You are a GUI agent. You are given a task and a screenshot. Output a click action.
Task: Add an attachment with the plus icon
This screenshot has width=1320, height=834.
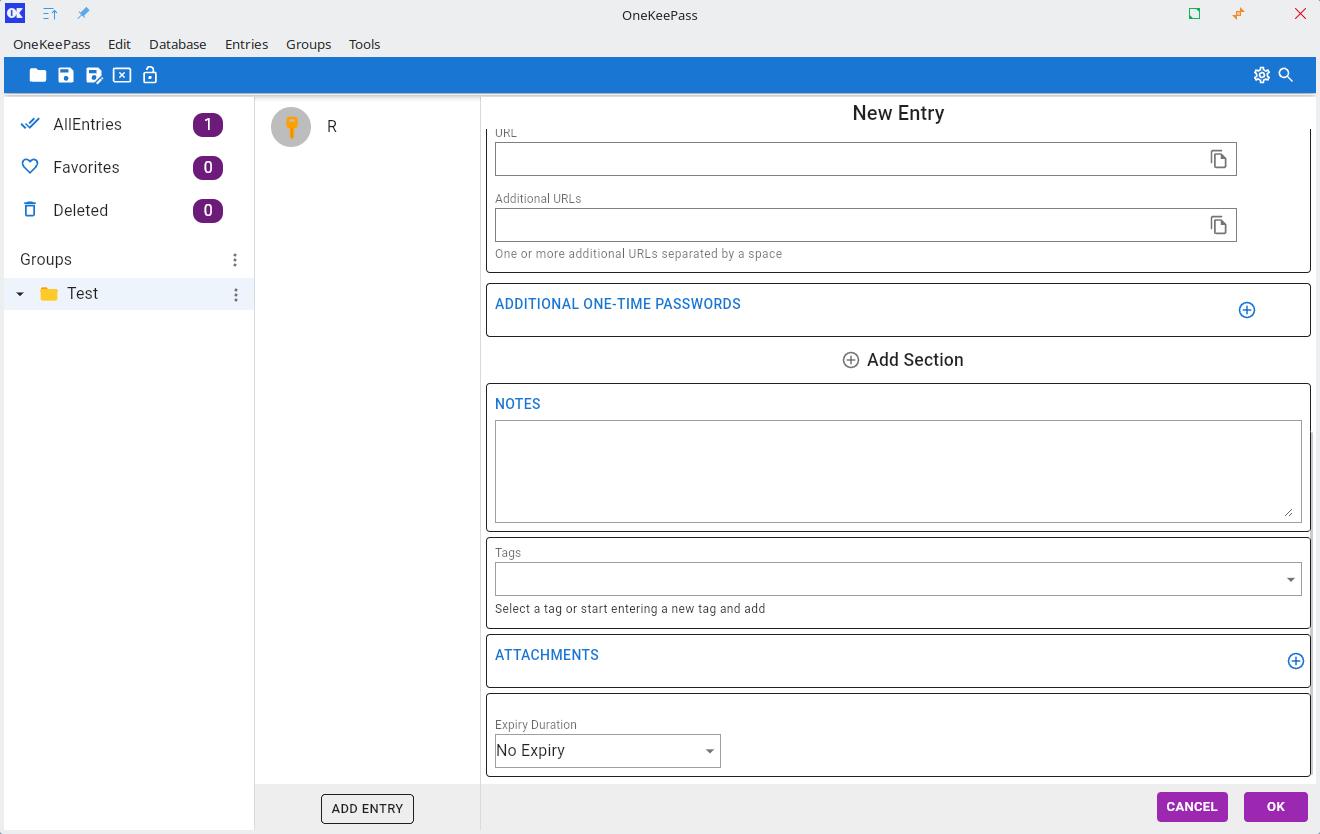pos(1295,661)
